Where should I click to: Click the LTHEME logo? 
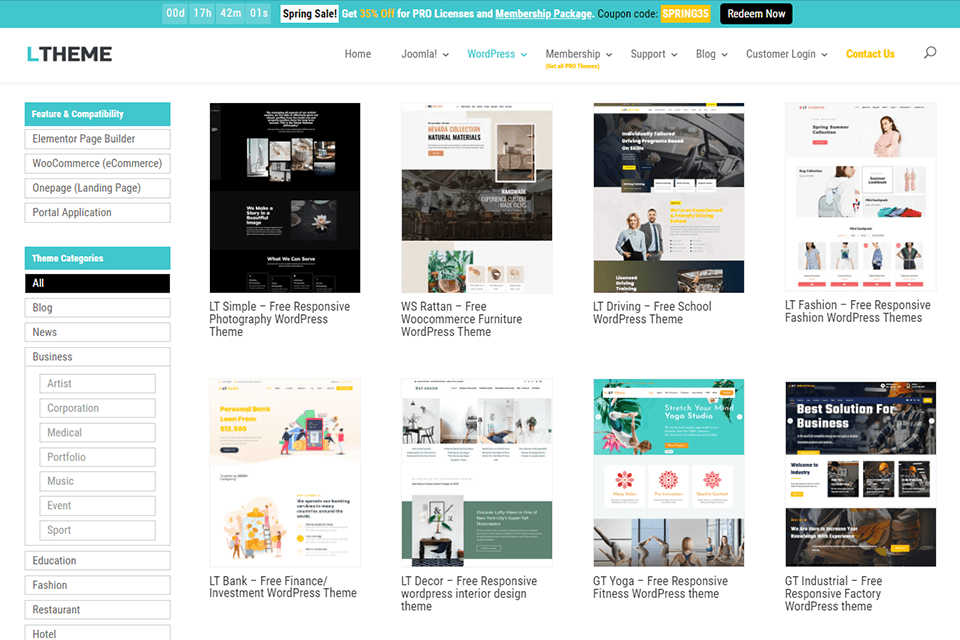(x=69, y=54)
